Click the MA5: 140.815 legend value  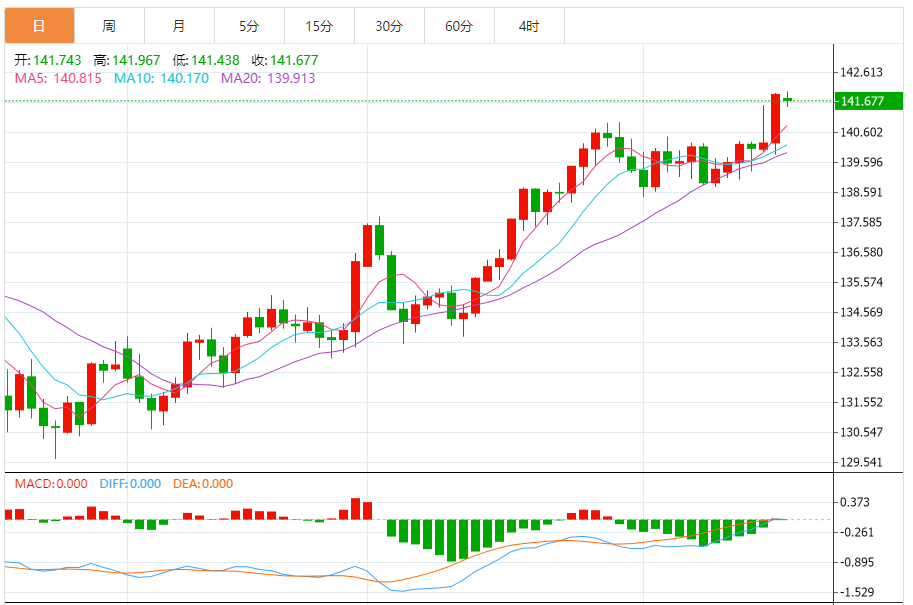point(58,78)
